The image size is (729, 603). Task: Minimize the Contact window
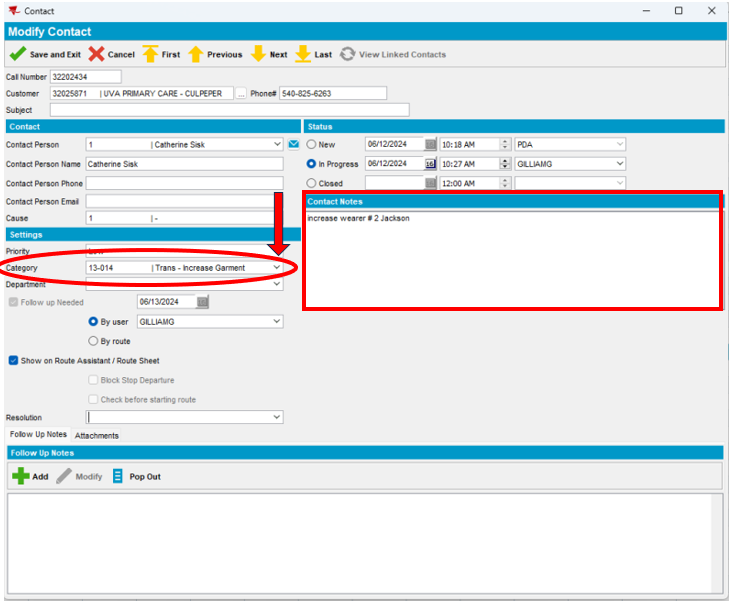point(646,10)
